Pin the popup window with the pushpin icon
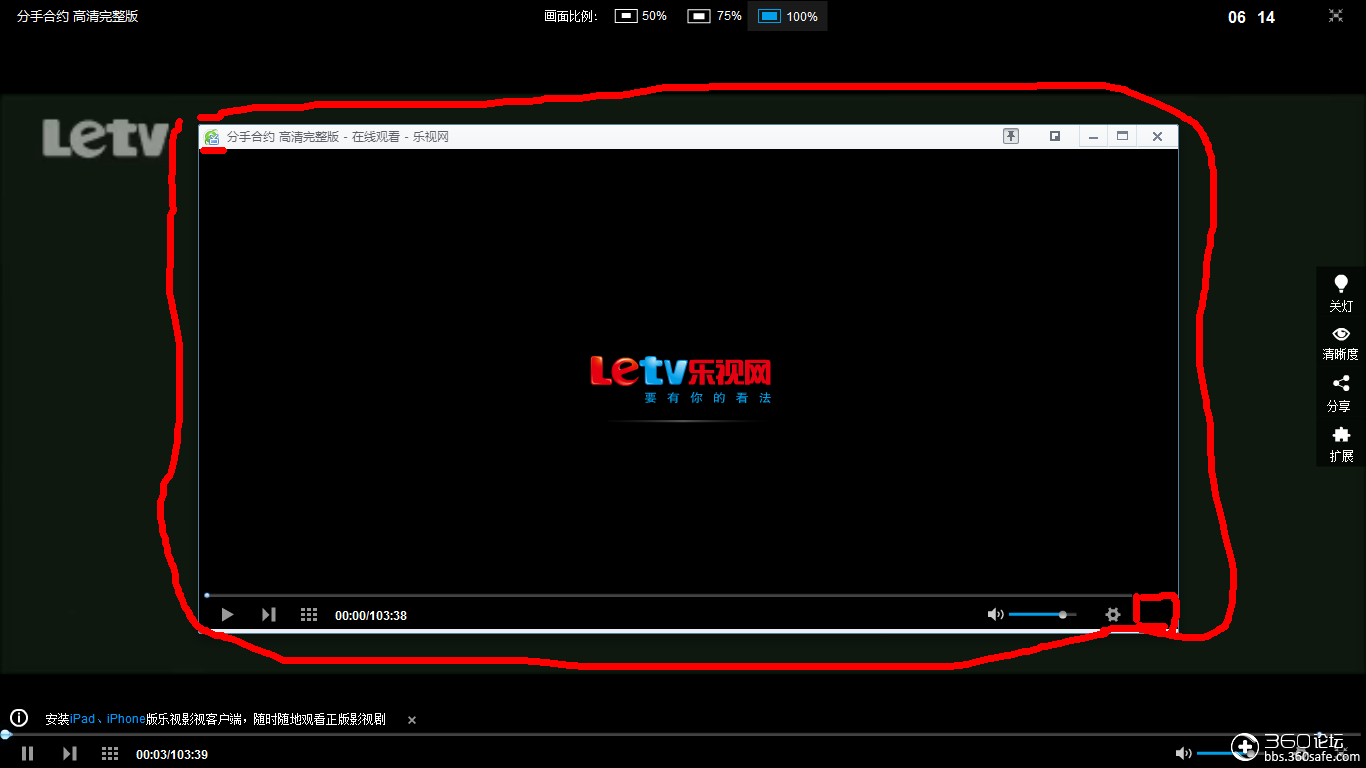Viewport: 1366px width, 768px height. point(1011,136)
